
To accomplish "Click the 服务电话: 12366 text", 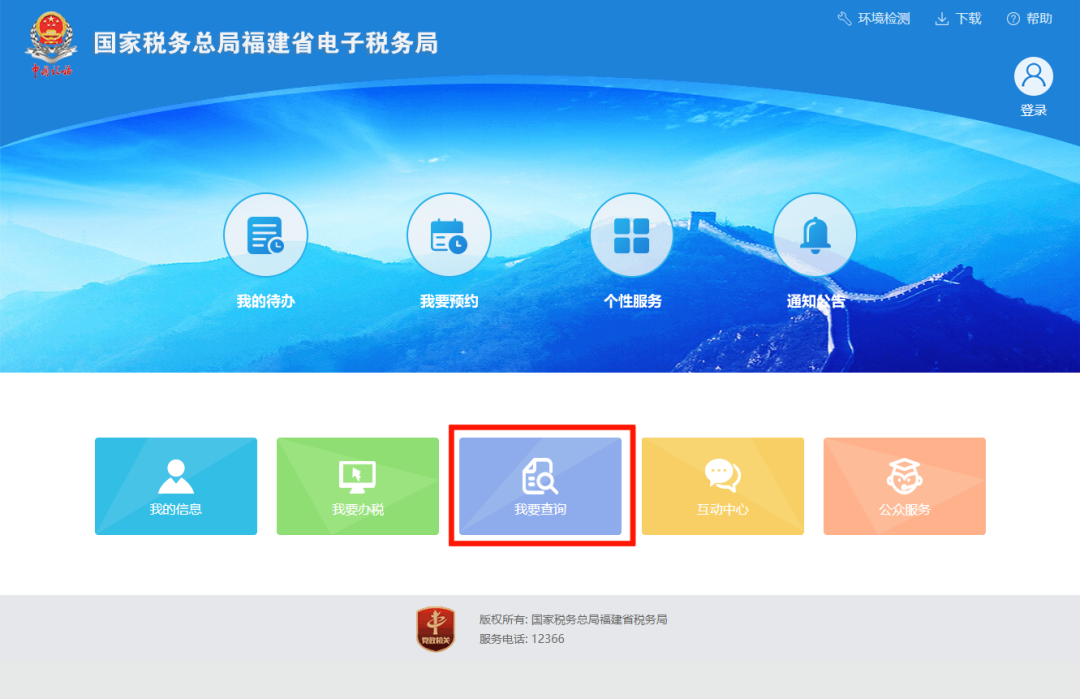I will pyautogui.click(x=521, y=639).
